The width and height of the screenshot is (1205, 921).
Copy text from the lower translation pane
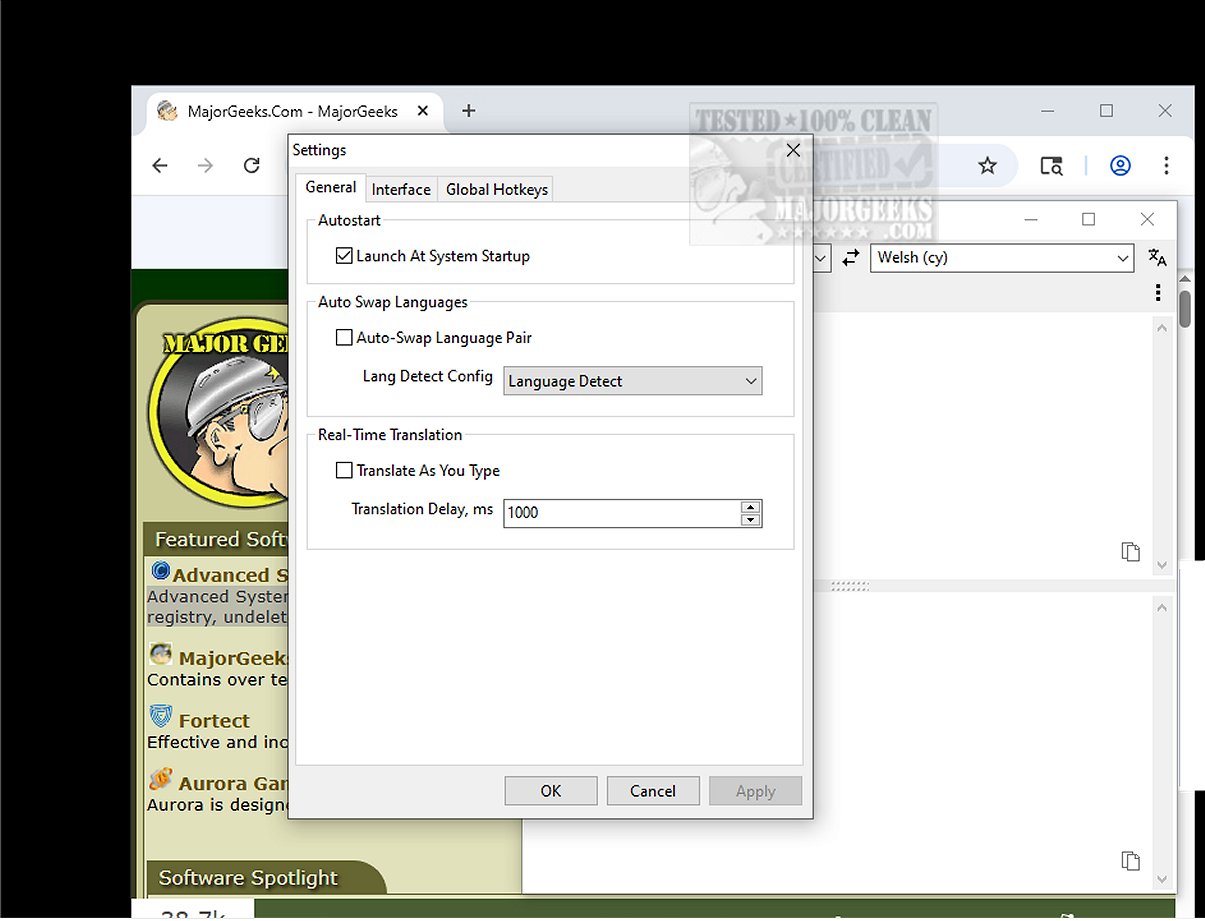(1131, 861)
